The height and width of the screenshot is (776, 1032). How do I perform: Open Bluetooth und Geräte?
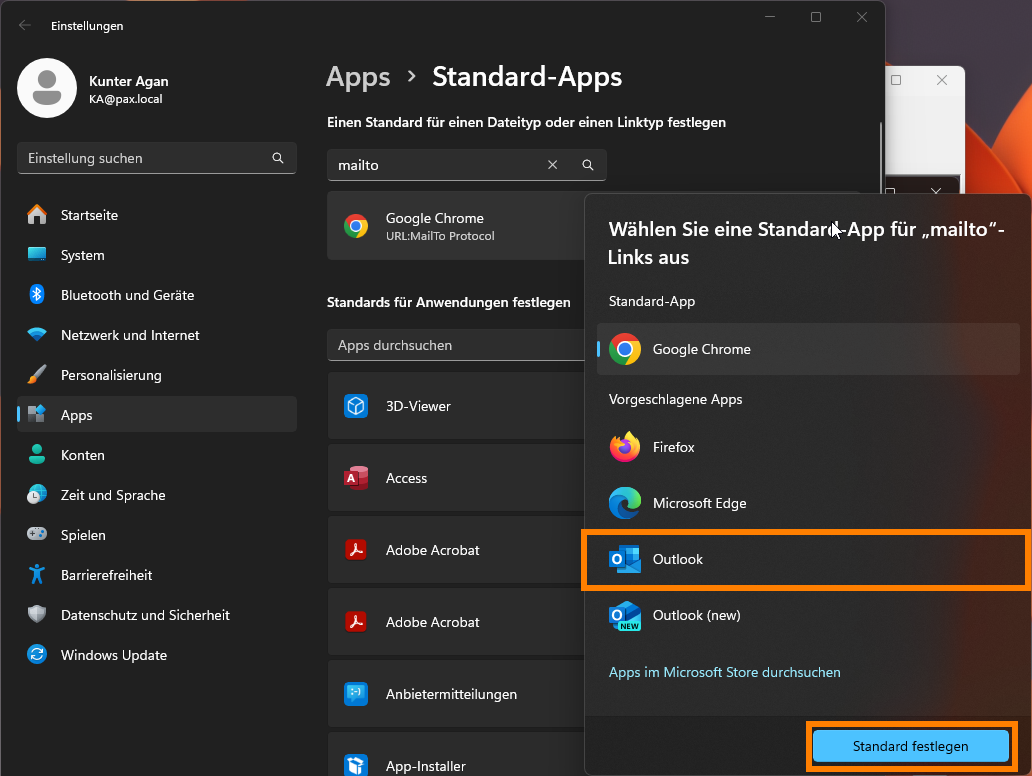[157, 295]
